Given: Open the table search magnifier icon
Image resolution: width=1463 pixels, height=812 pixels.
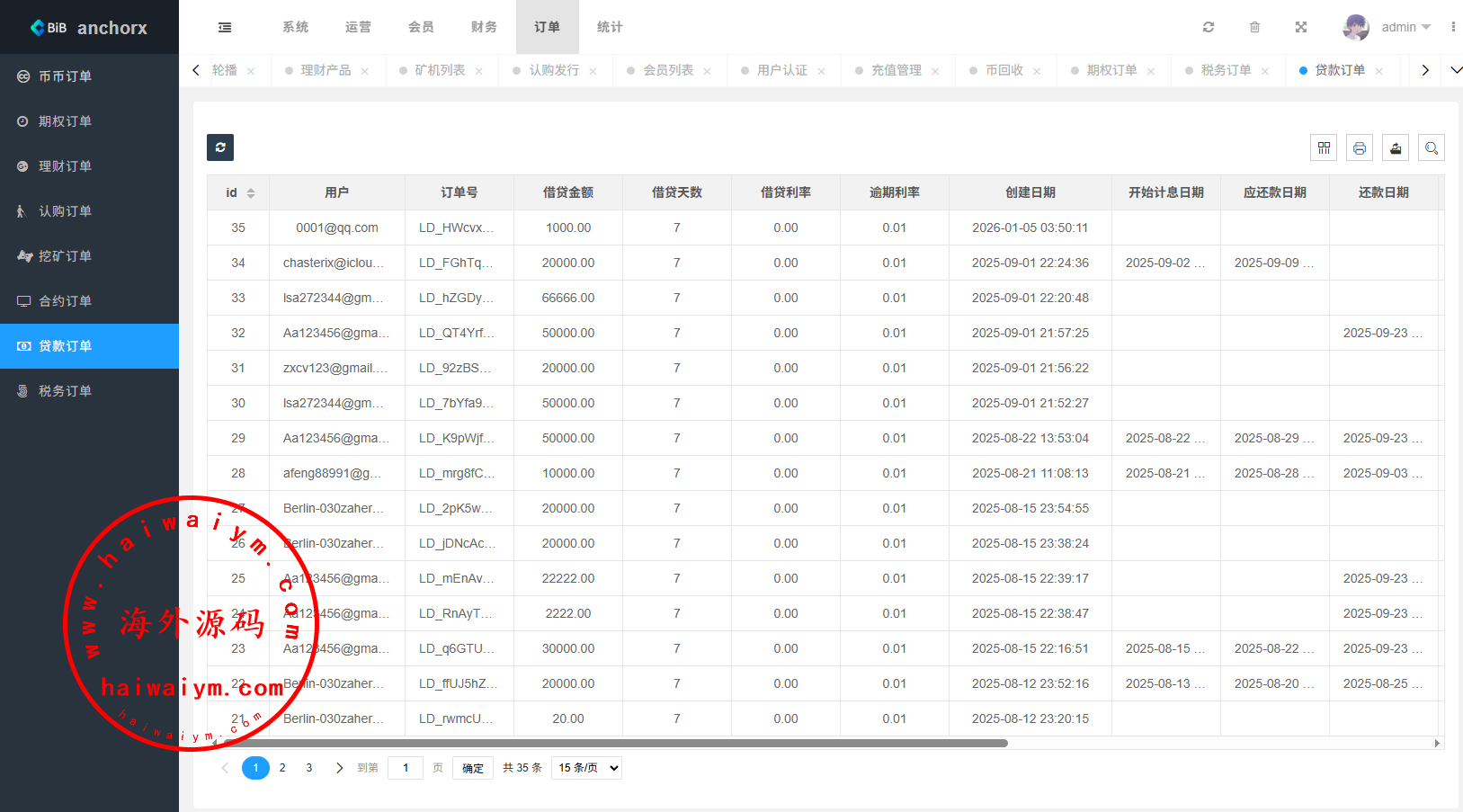Looking at the screenshot, I should [x=1432, y=148].
